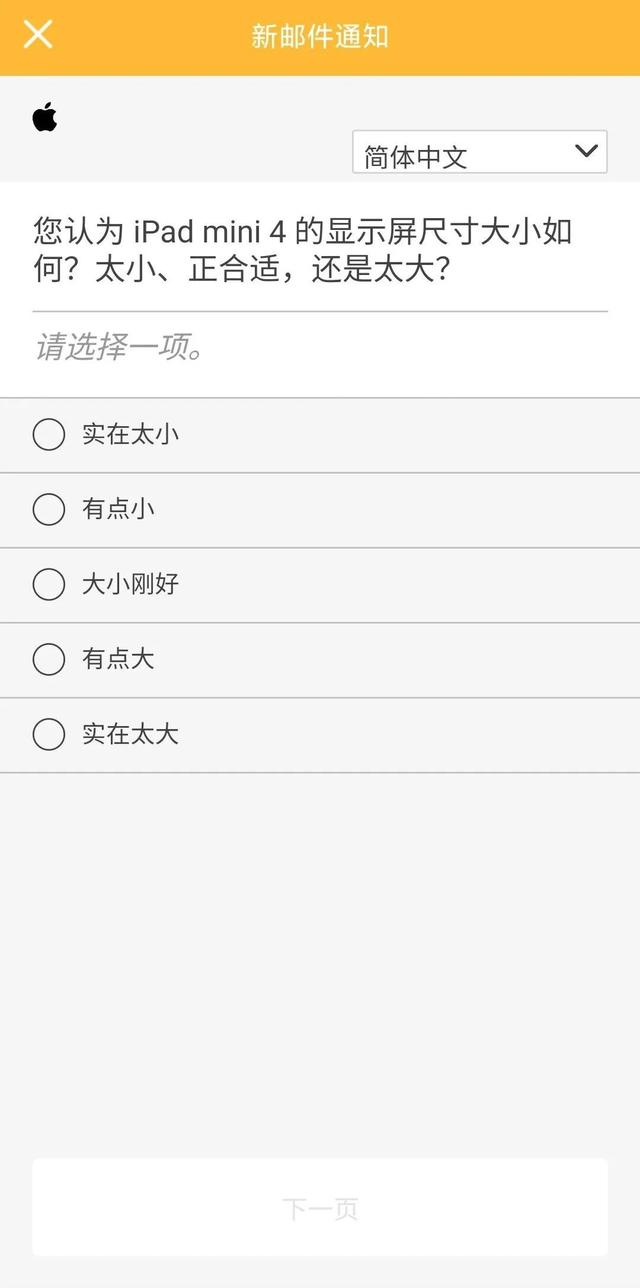The width and height of the screenshot is (640, 1288).
Task: Select the 实在太大 radio circle
Action: (x=49, y=735)
